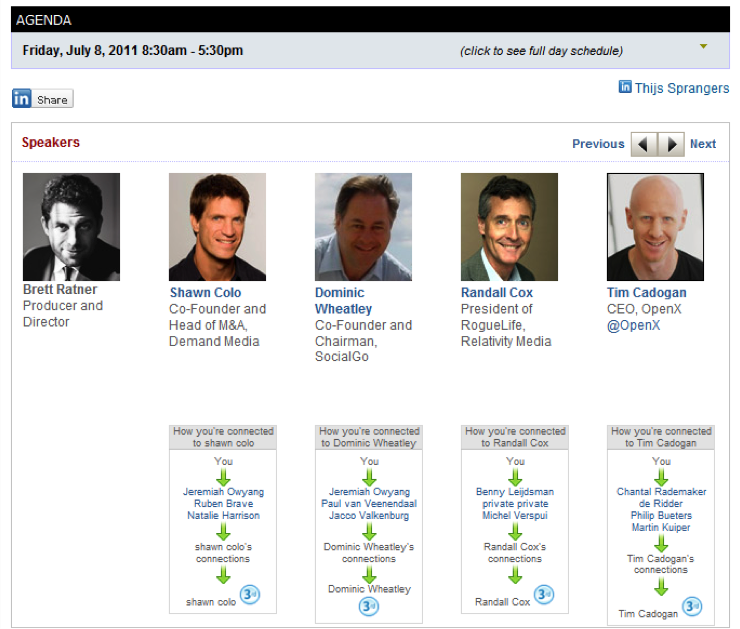Click Jeremiah Owyang in Dominic Wheatley's connection box

pos(369,492)
